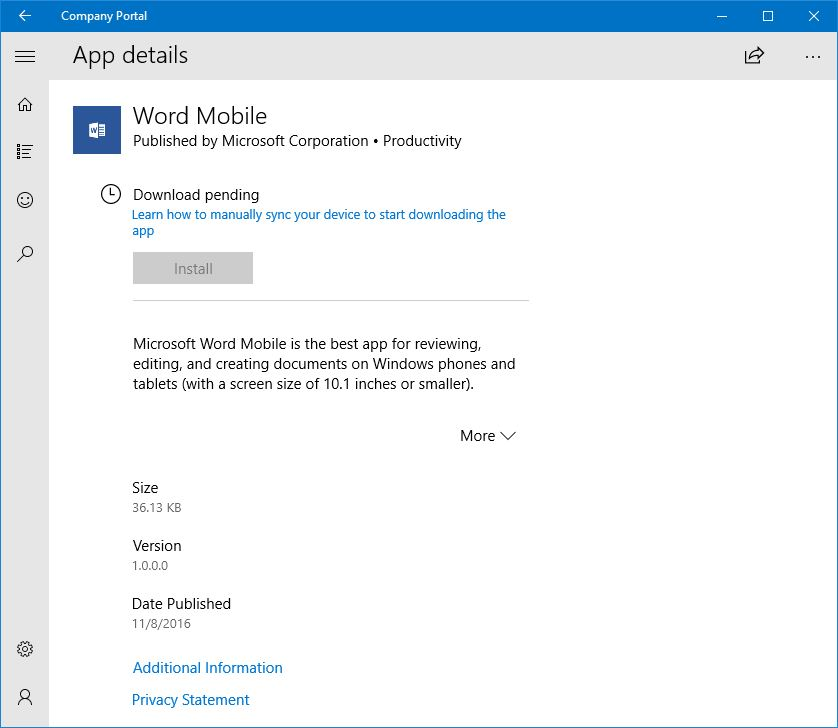The image size is (838, 728).
Task: Expand the More section of the description
Action: click(x=487, y=436)
